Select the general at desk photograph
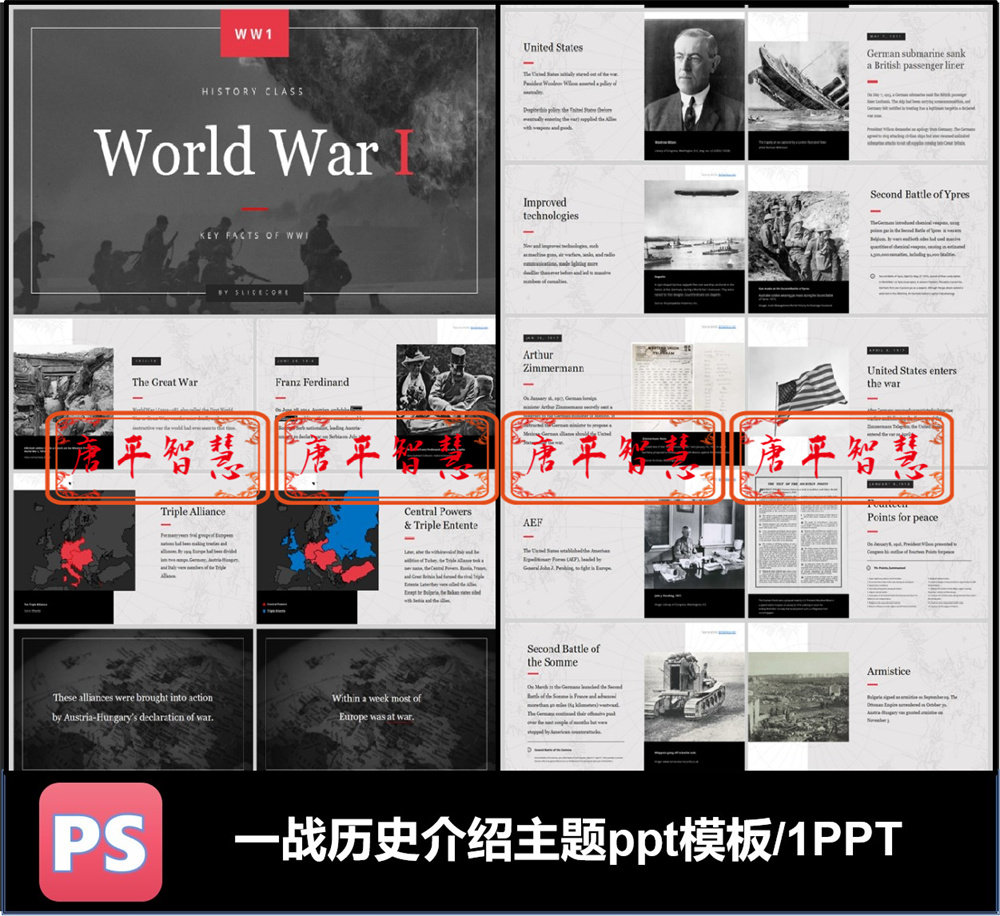 pos(694,545)
